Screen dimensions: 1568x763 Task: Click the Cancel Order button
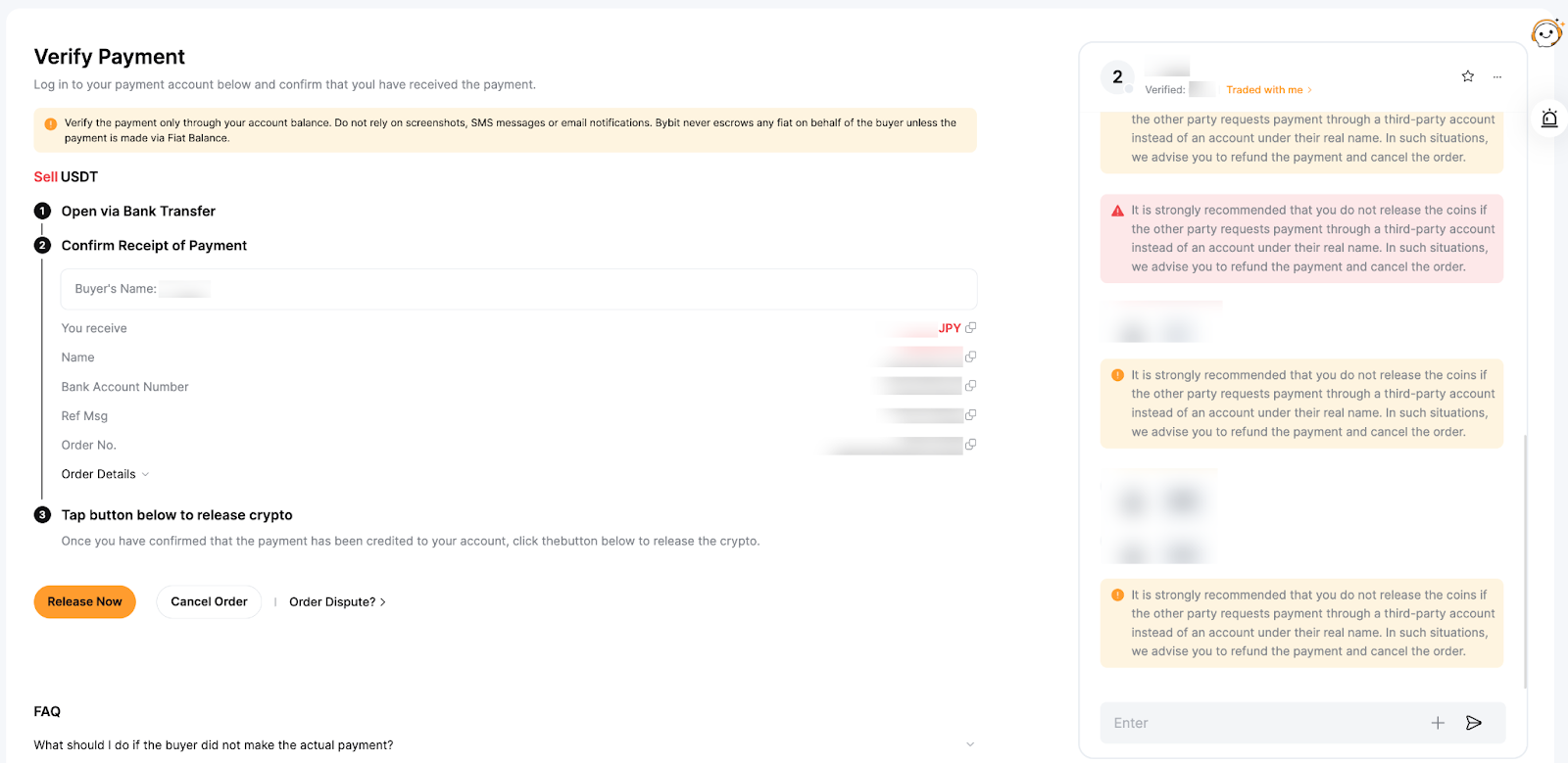point(209,601)
